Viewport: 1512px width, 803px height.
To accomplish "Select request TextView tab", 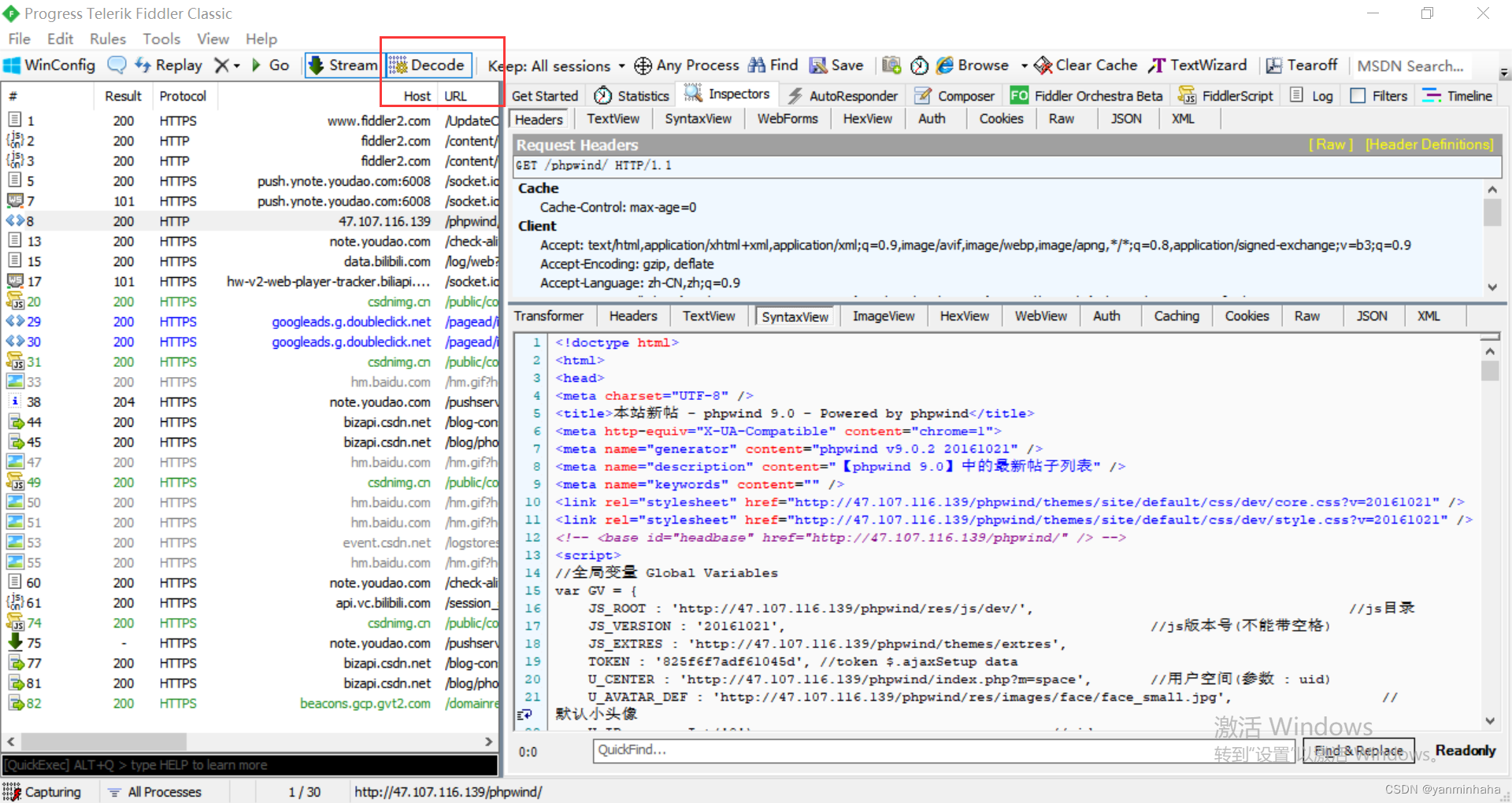I will pyautogui.click(x=613, y=119).
